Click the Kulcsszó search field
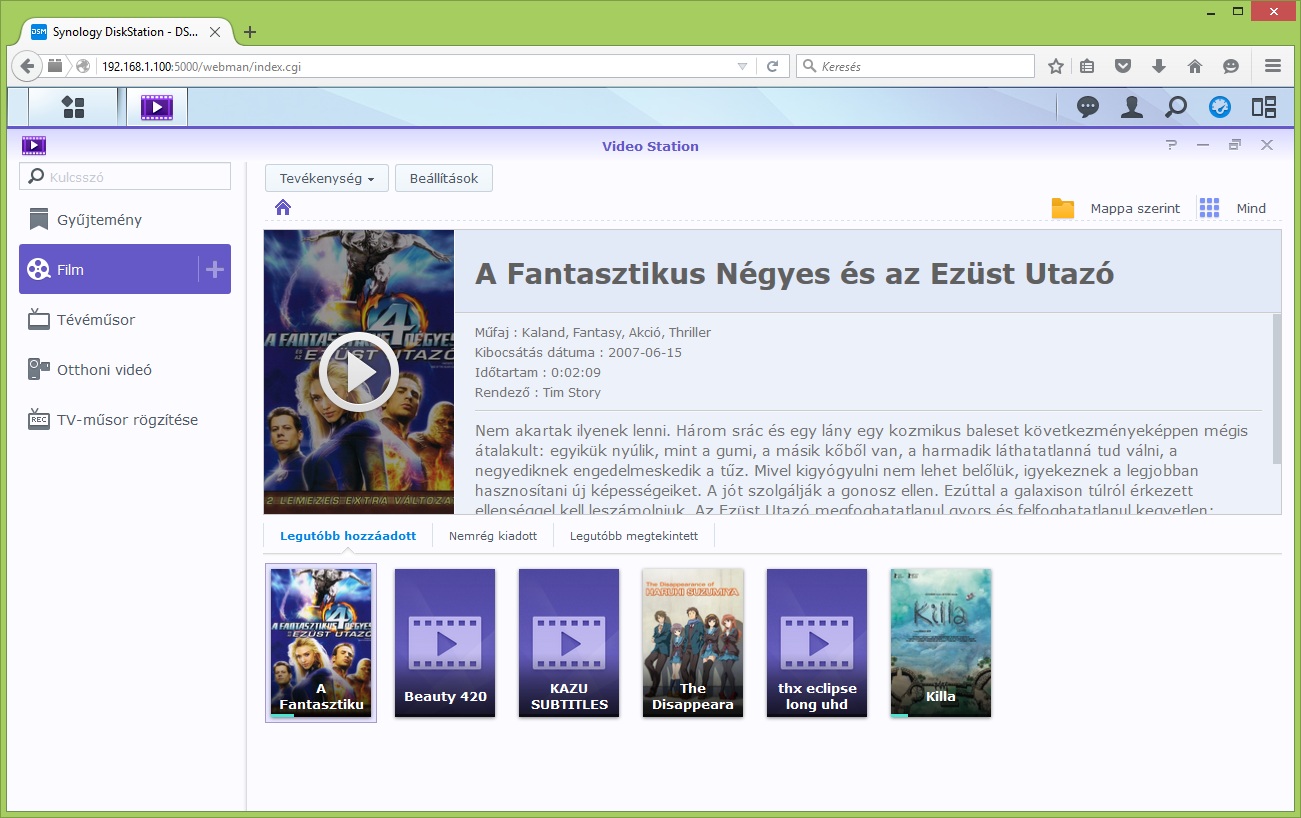The image size is (1301, 818). point(125,177)
